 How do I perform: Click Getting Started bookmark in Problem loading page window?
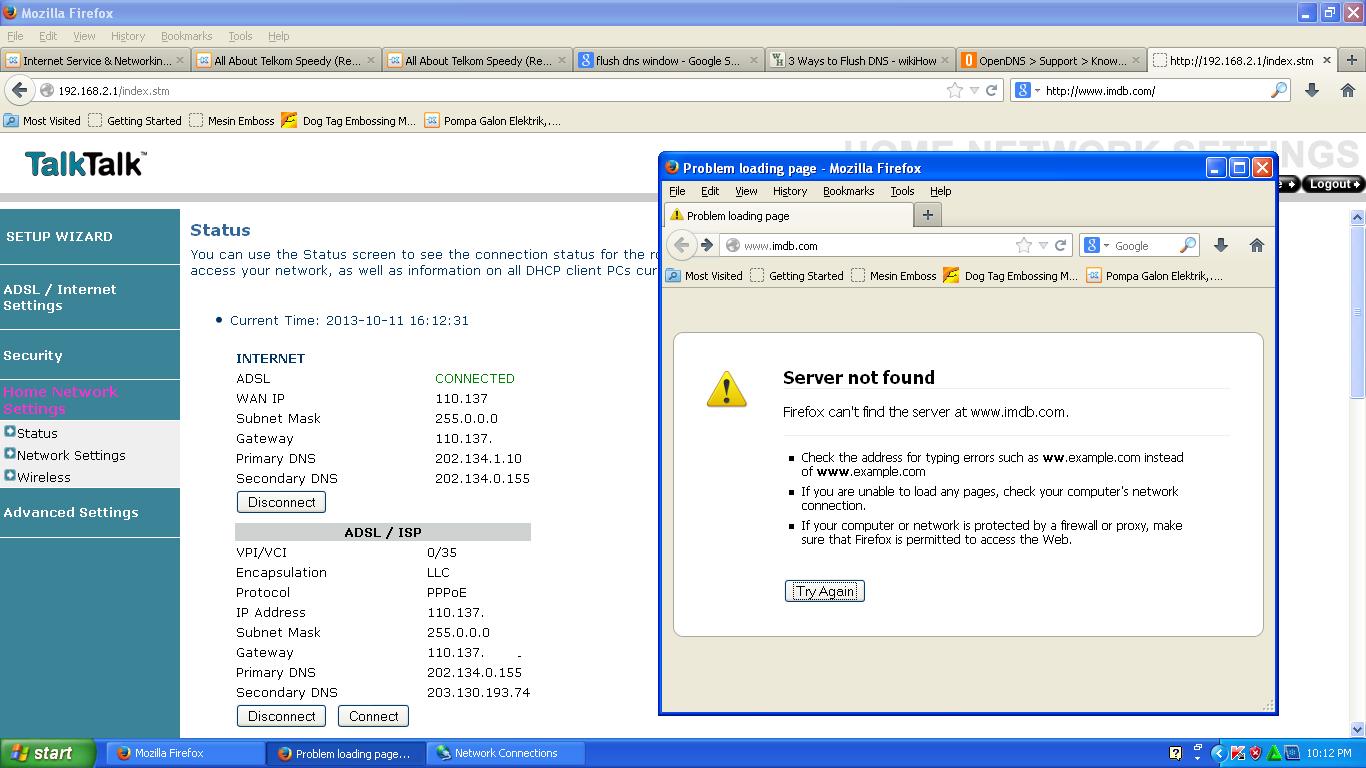click(796, 275)
